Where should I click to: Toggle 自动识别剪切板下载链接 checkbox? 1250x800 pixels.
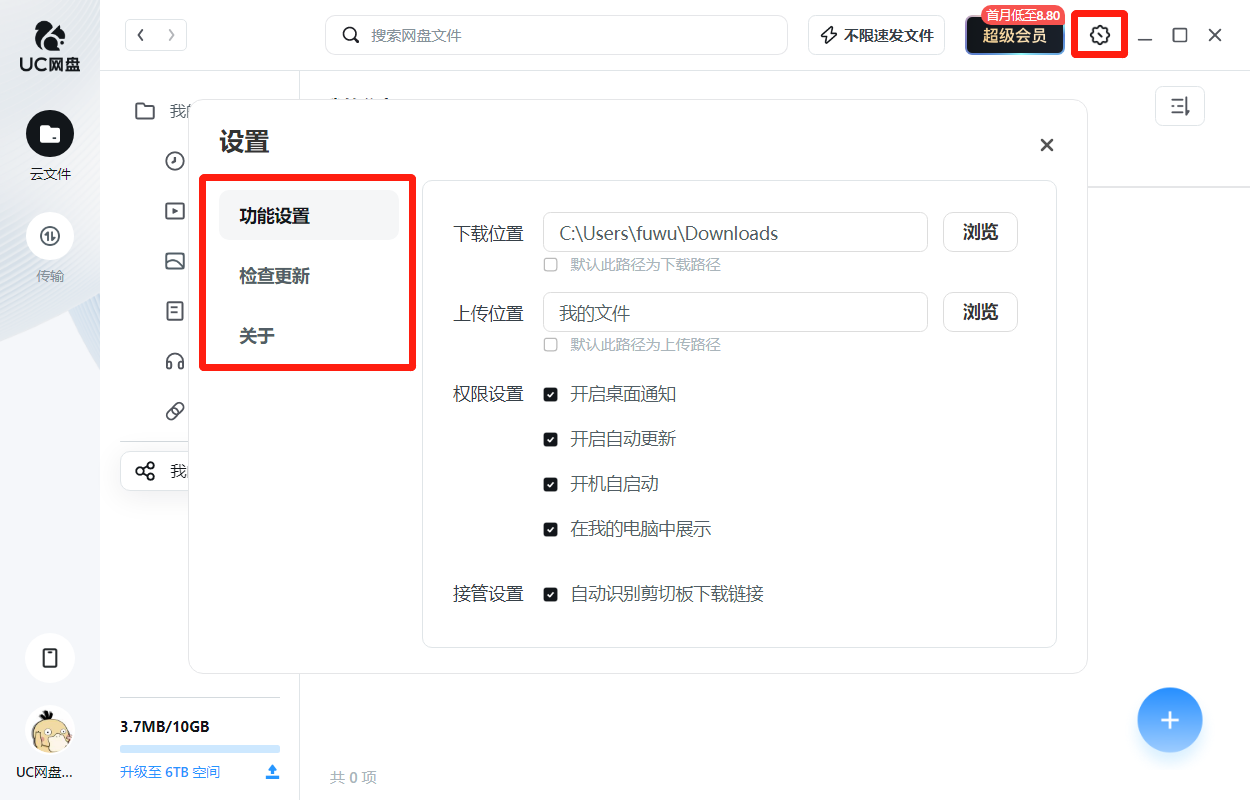550,595
